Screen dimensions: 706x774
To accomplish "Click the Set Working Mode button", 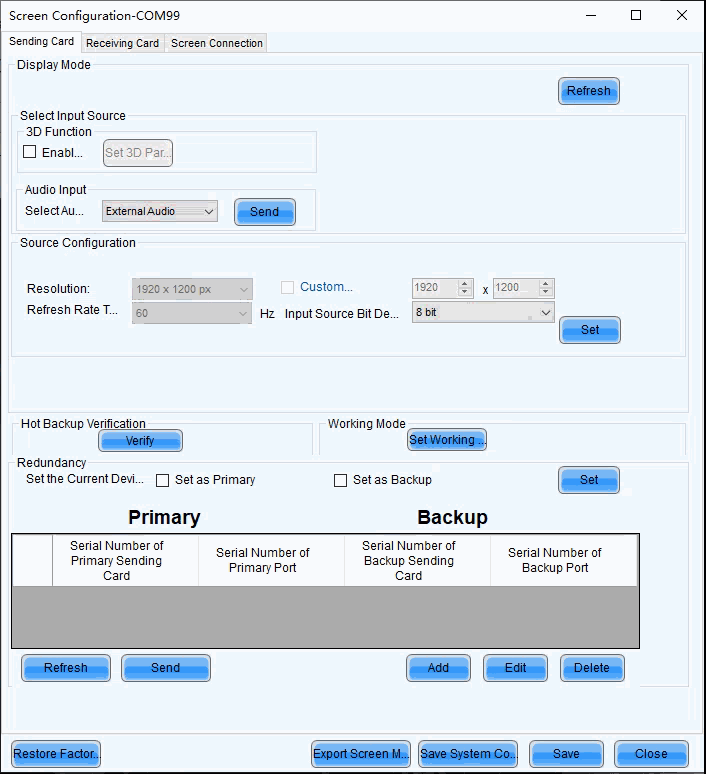I will tap(446, 440).
